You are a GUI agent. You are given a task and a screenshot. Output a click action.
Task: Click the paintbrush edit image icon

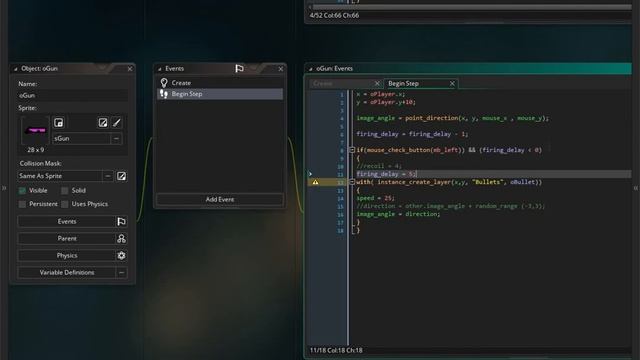pos(117,122)
